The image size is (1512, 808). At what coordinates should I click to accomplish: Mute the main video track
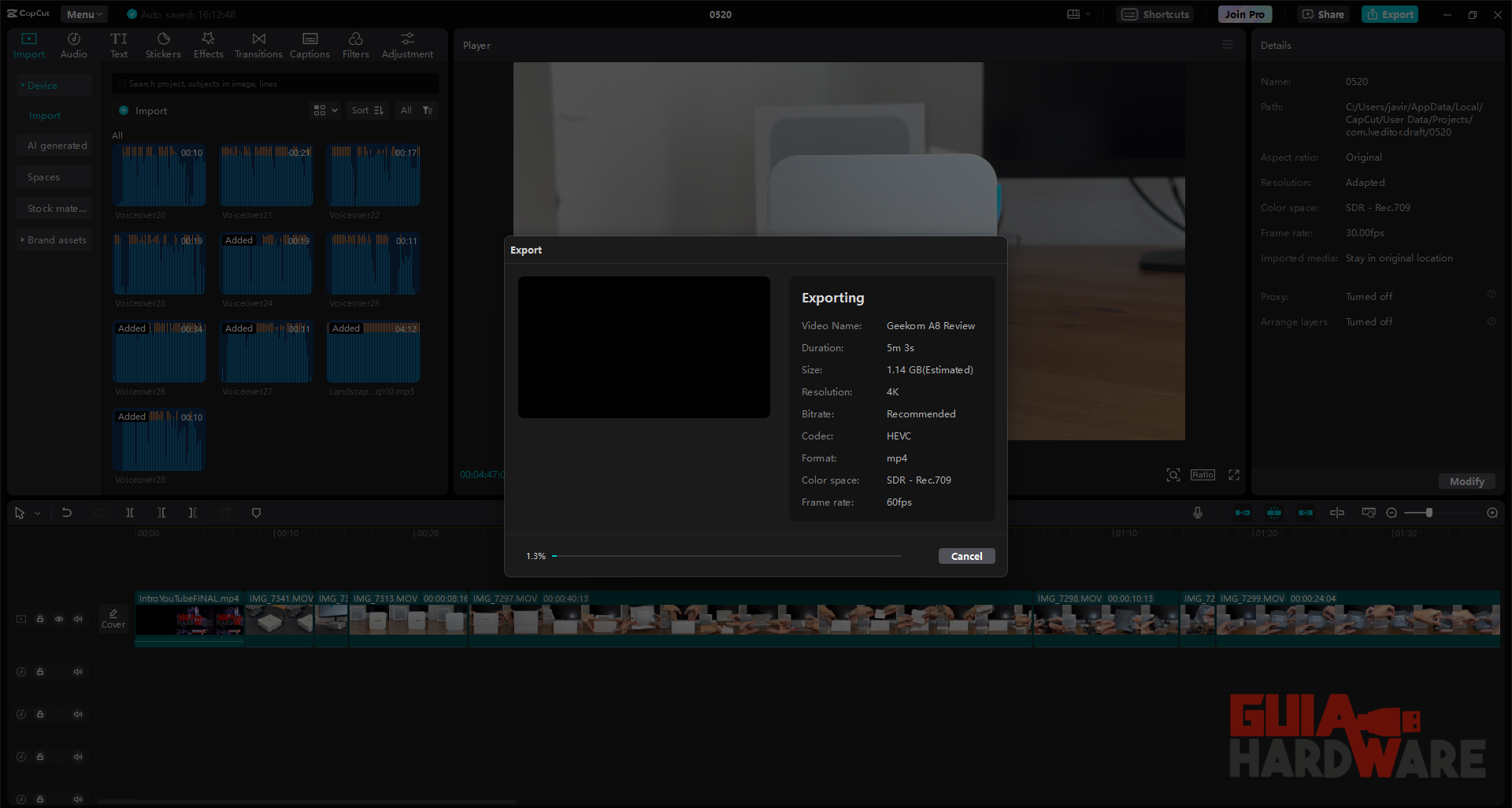78,619
